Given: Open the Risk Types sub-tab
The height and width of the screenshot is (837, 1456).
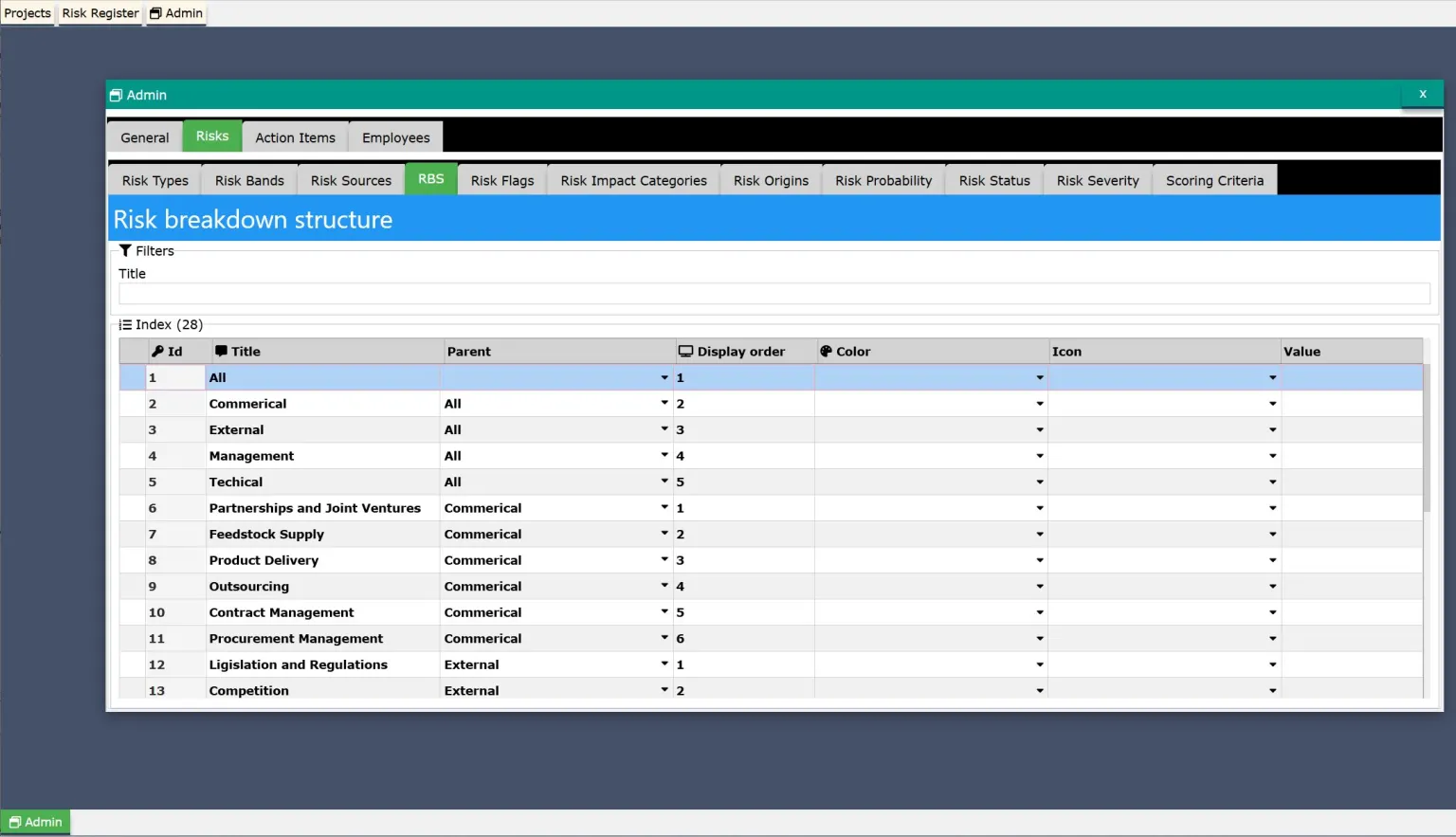Looking at the screenshot, I should (155, 181).
